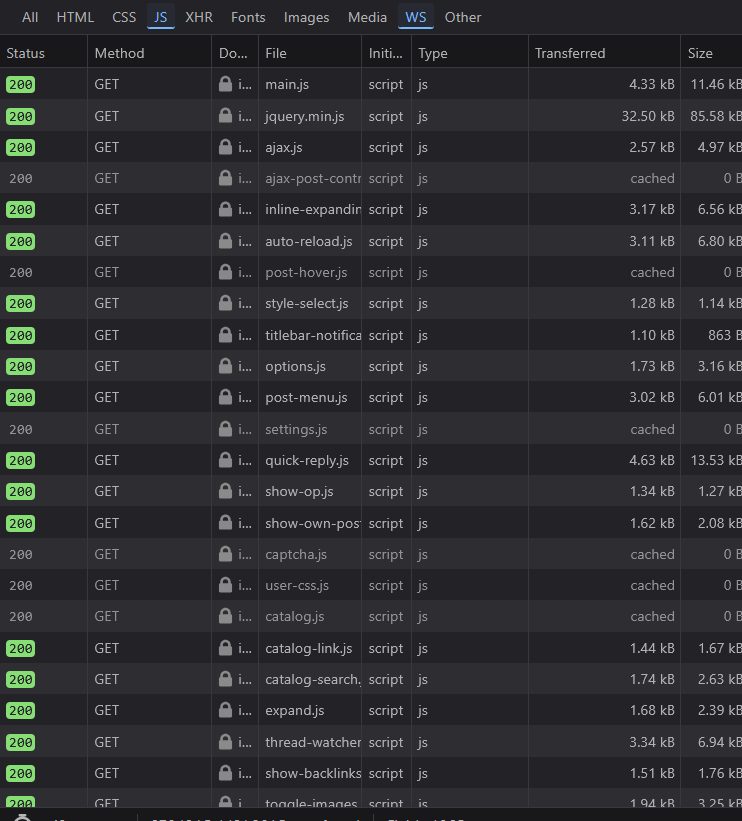Switch to the Fonts filter
The width and height of the screenshot is (742, 821).
click(x=248, y=17)
